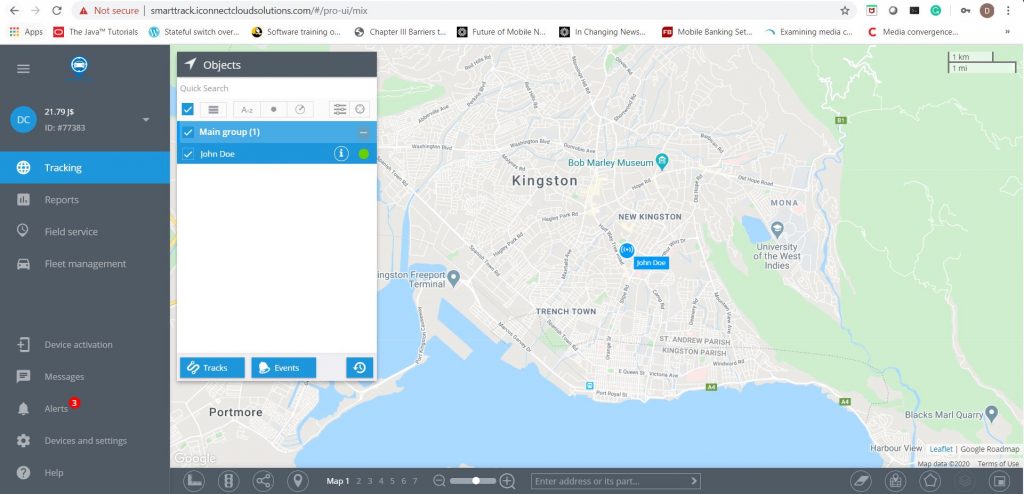Switch to map tab 2
Viewport: 1024px width, 494px height.
point(358,482)
